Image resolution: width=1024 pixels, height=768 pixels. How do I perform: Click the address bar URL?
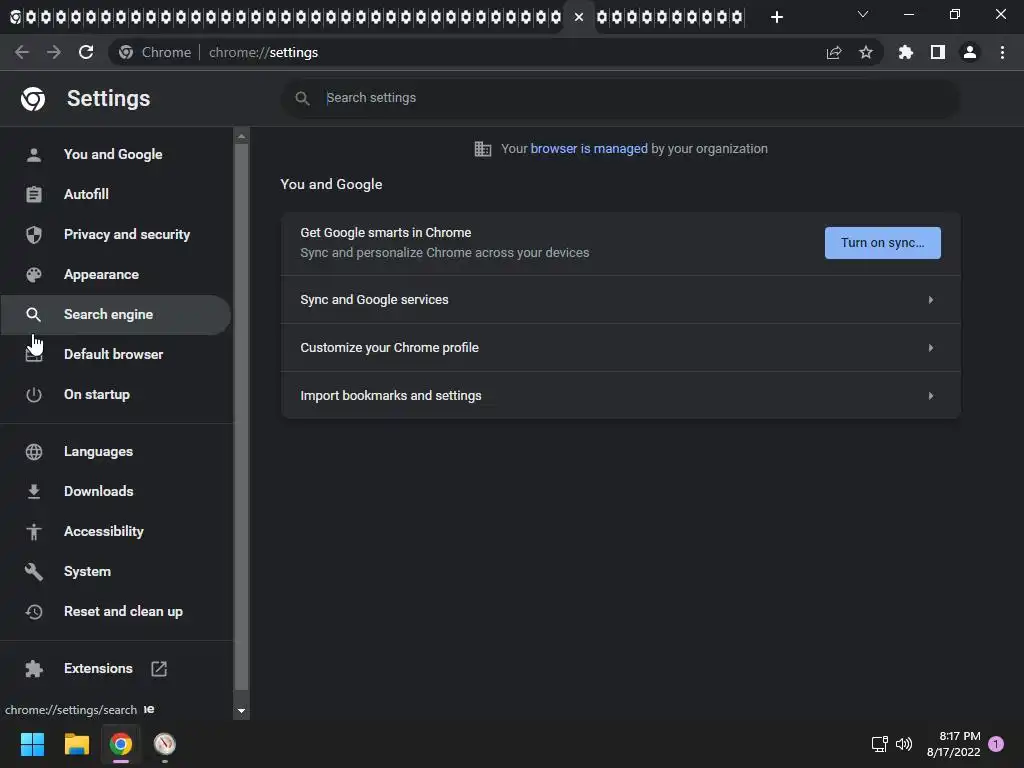coord(263,52)
